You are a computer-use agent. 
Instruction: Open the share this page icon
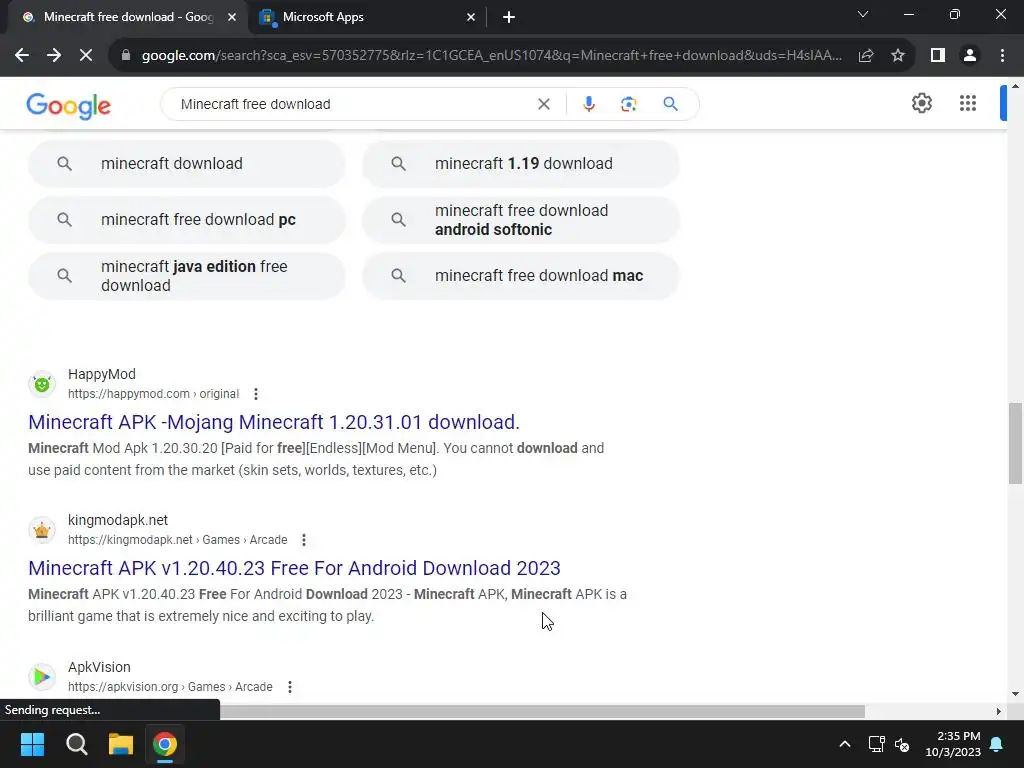coord(866,56)
